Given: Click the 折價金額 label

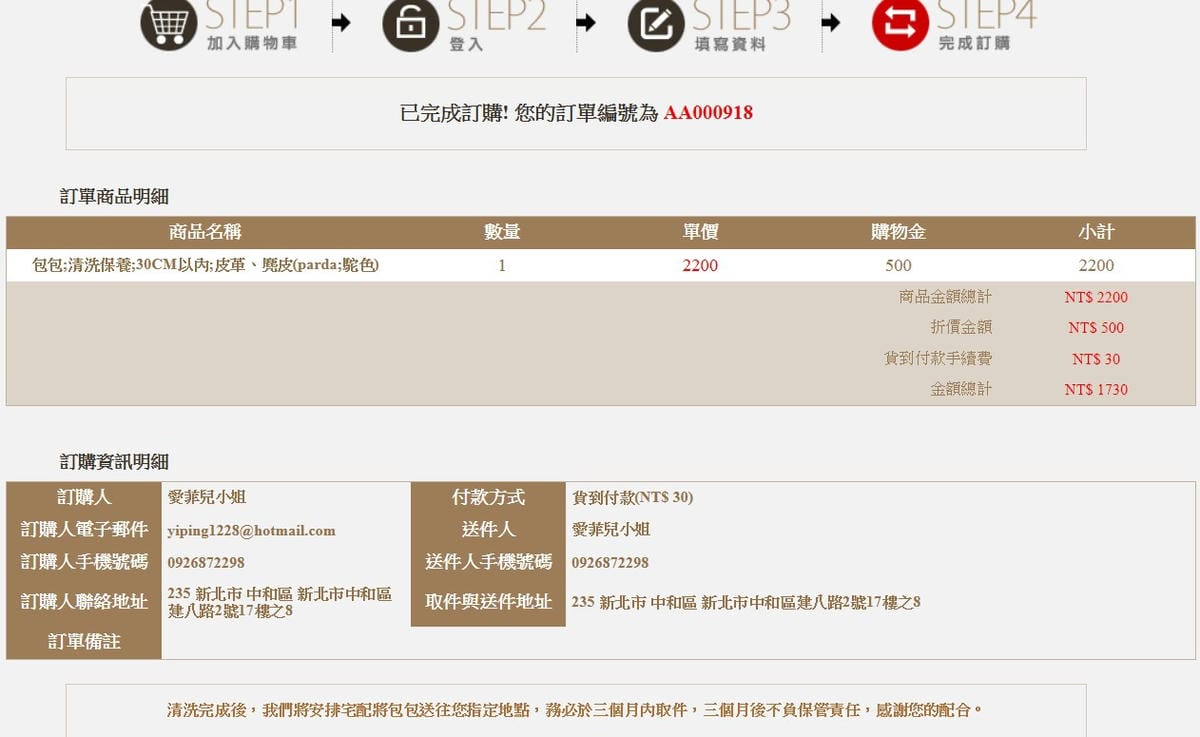Looking at the screenshot, I should pos(961,327).
